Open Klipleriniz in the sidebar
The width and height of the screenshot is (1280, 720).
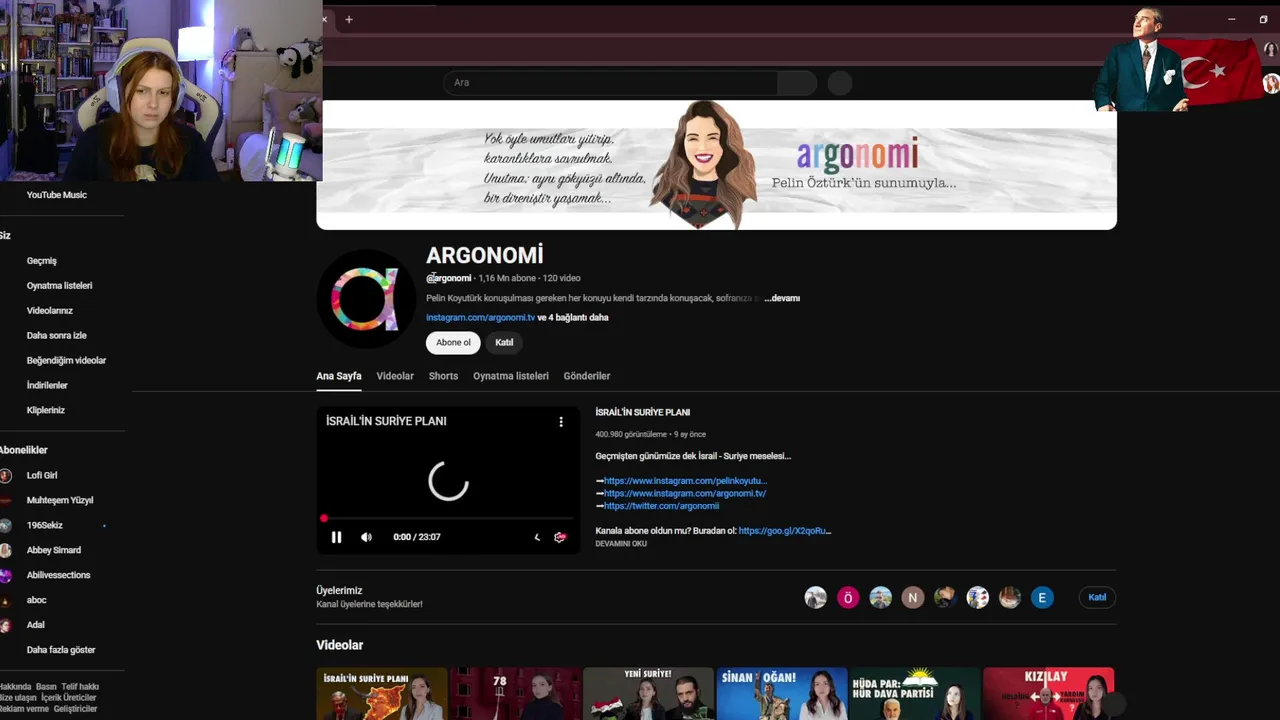[x=46, y=411]
